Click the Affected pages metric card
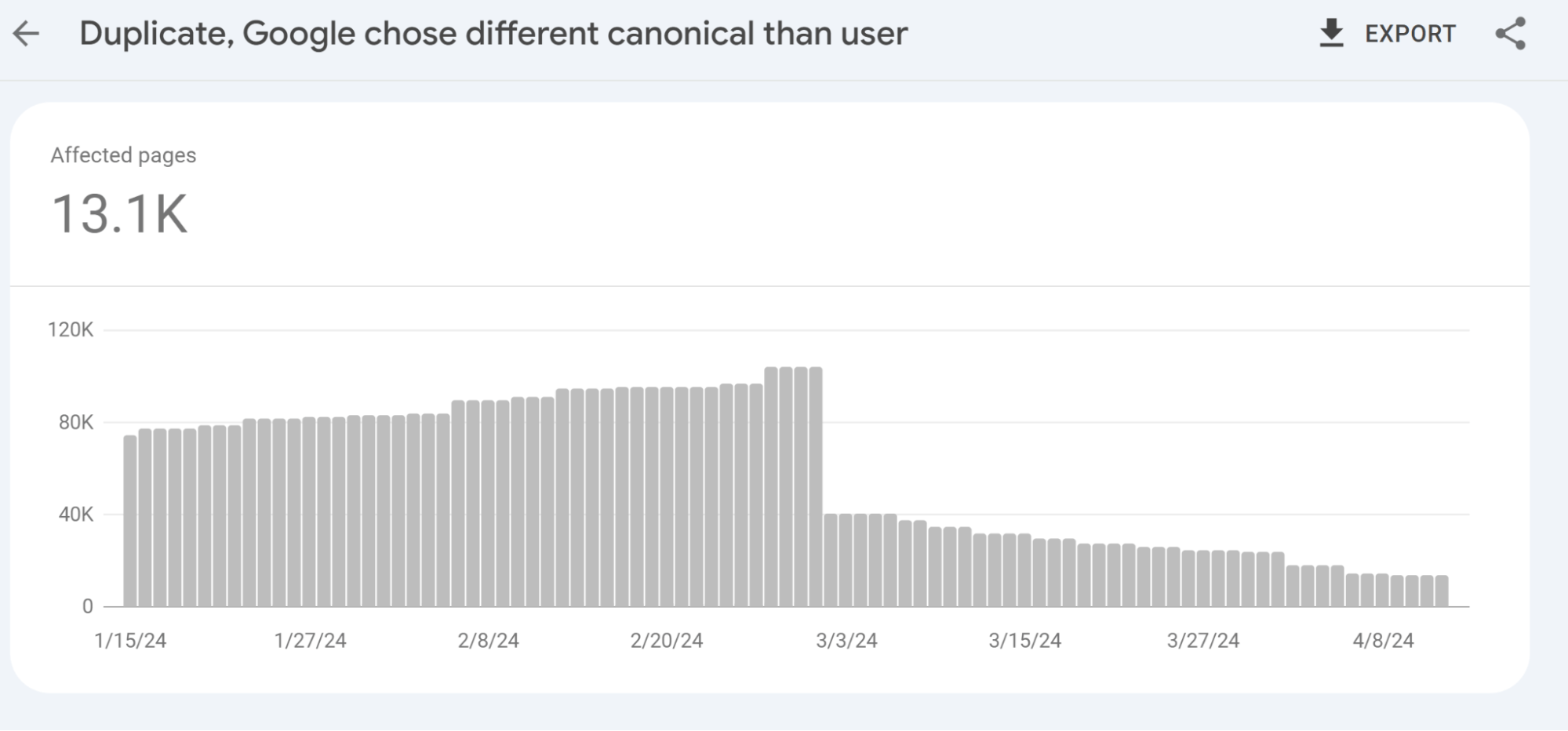This screenshot has width=1568, height=731. coord(124,155)
